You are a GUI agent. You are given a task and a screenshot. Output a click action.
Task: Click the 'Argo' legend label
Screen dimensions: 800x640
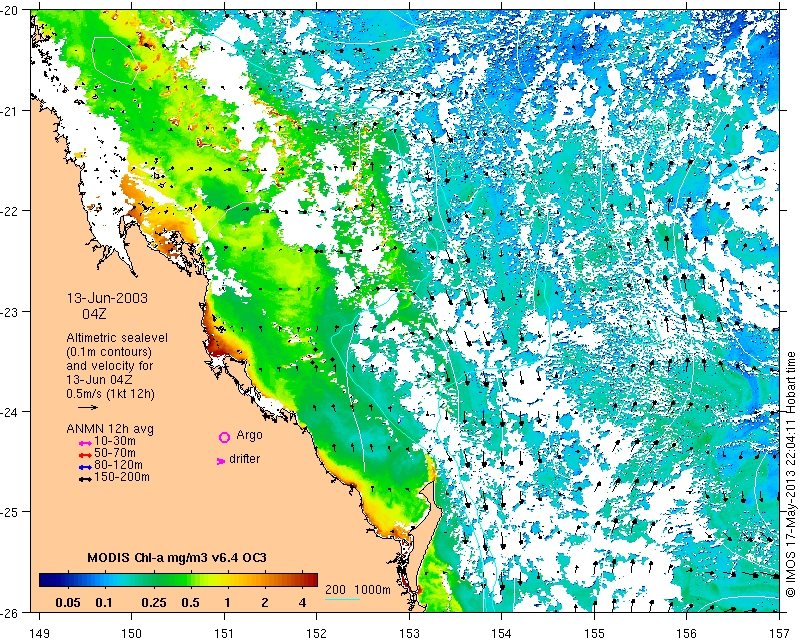coord(249,435)
